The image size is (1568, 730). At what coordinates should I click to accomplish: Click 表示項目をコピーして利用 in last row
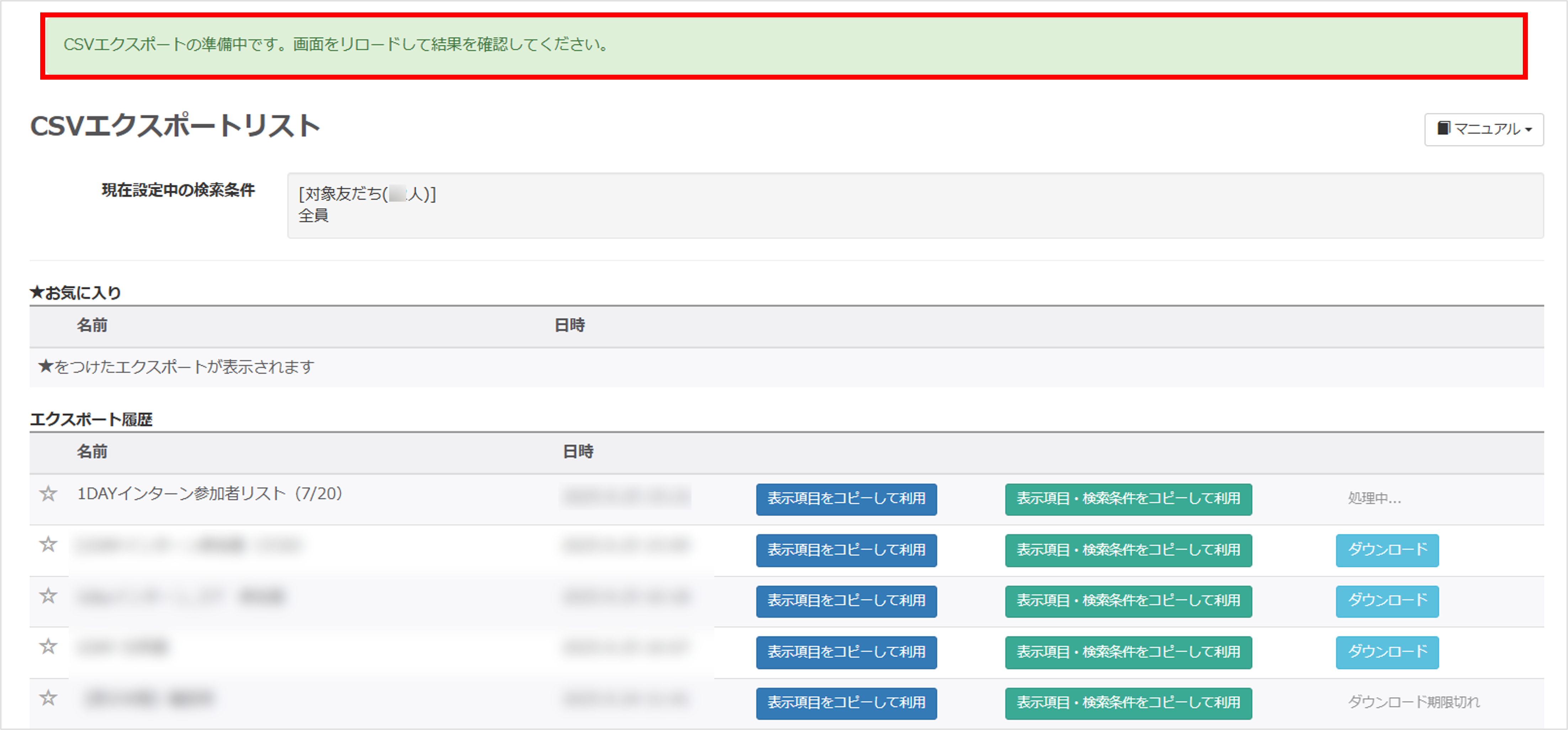846,703
